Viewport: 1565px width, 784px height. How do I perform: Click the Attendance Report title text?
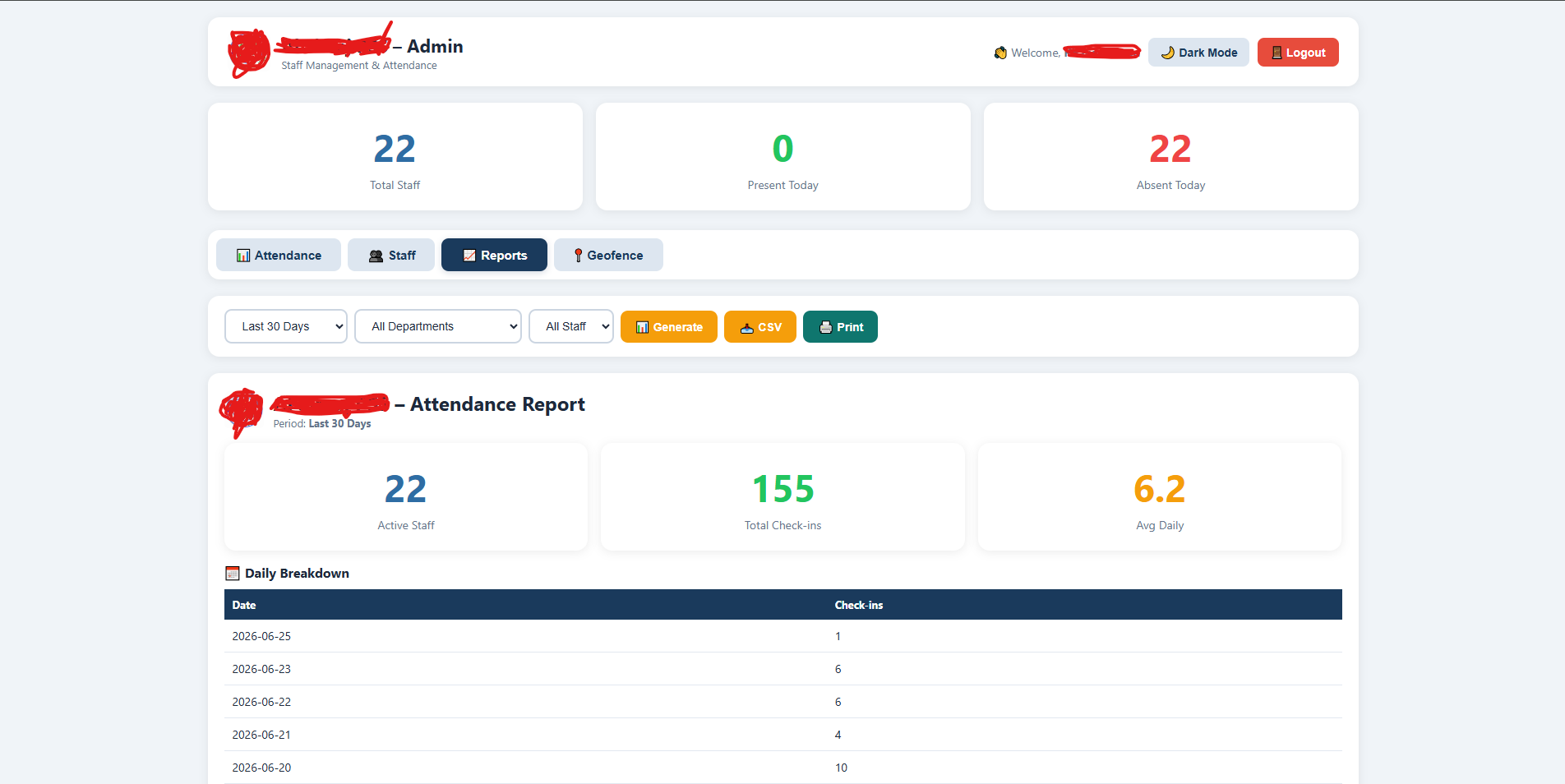tap(497, 404)
